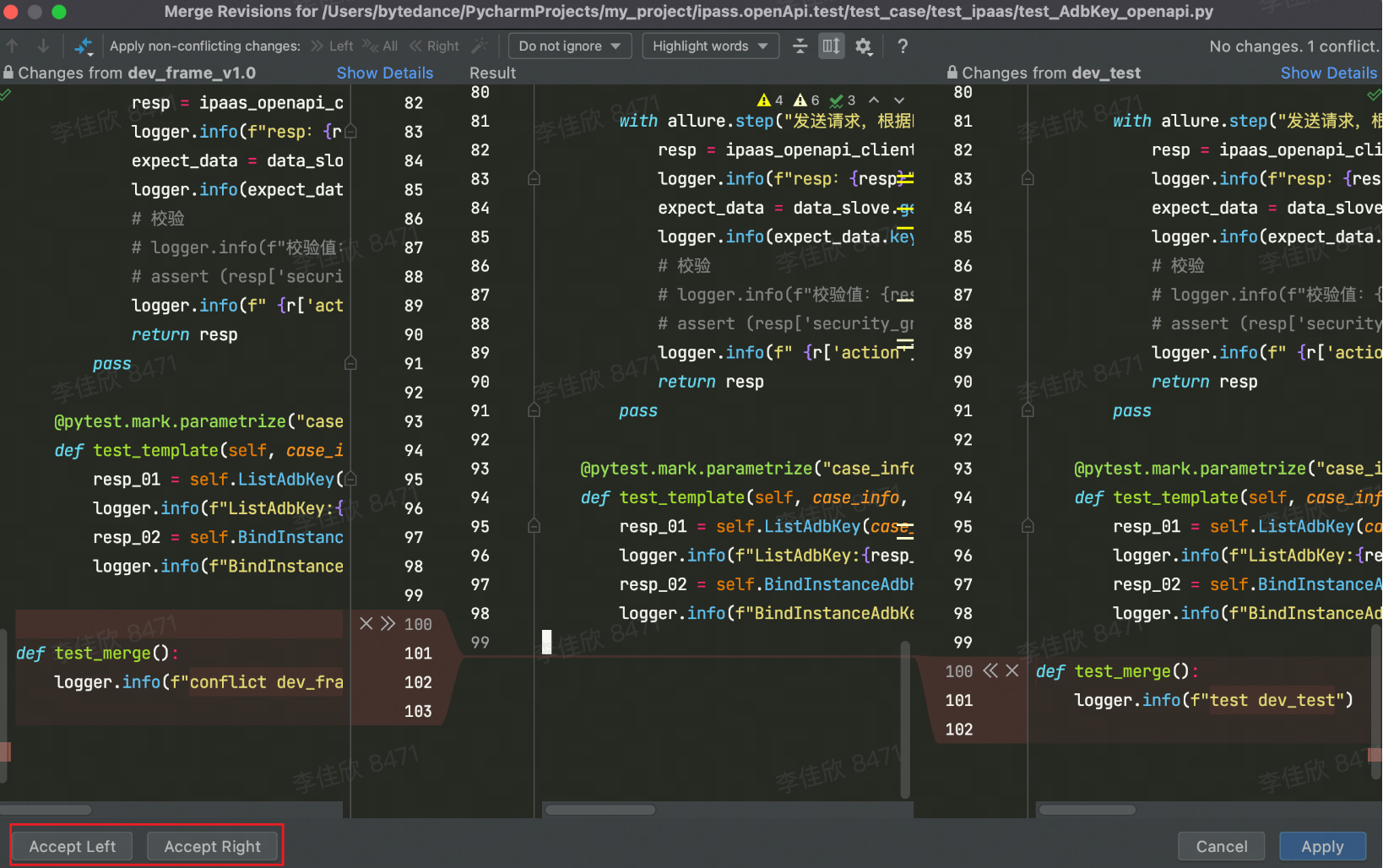Image resolution: width=1383 pixels, height=868 pixels.
Task: Apply All non-conflicting changes
Action: [380, 46]
